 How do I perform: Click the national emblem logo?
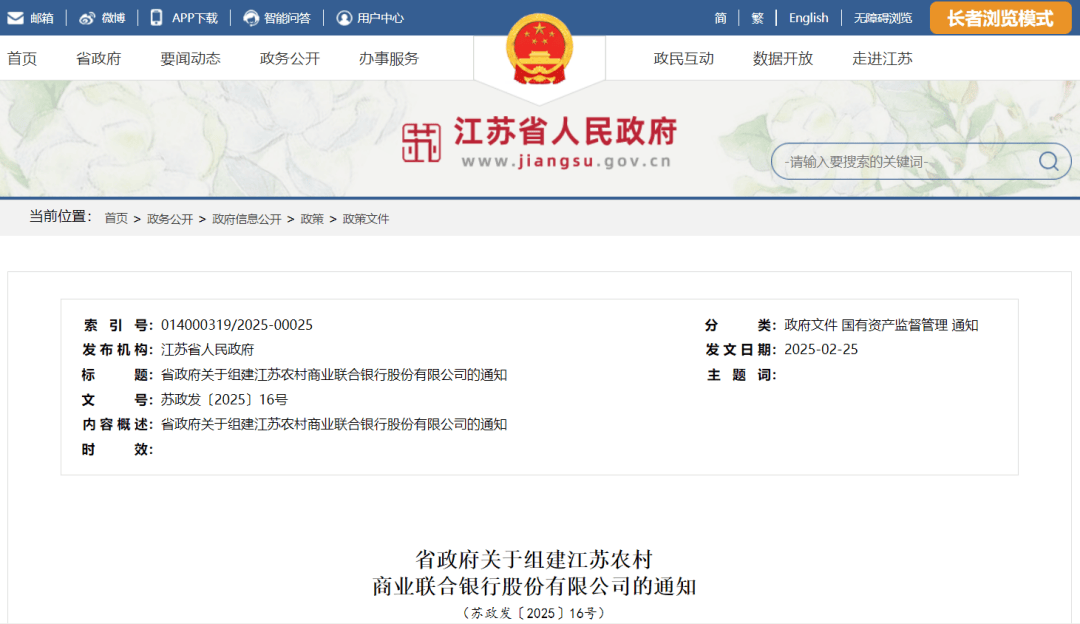[x=539, y=49]
